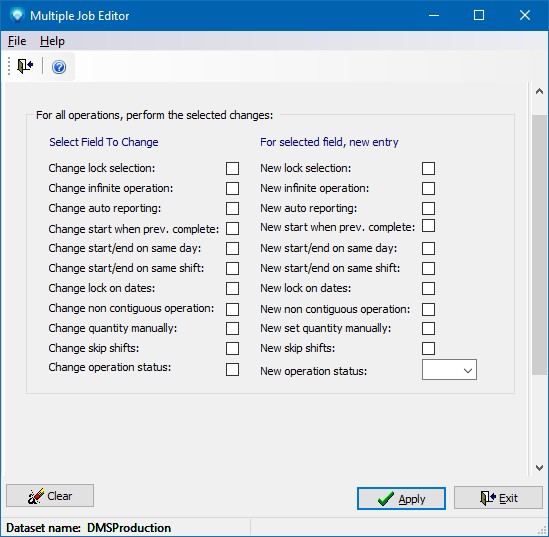
Task: Apply the selected changes
Action: tap(401, 498)
